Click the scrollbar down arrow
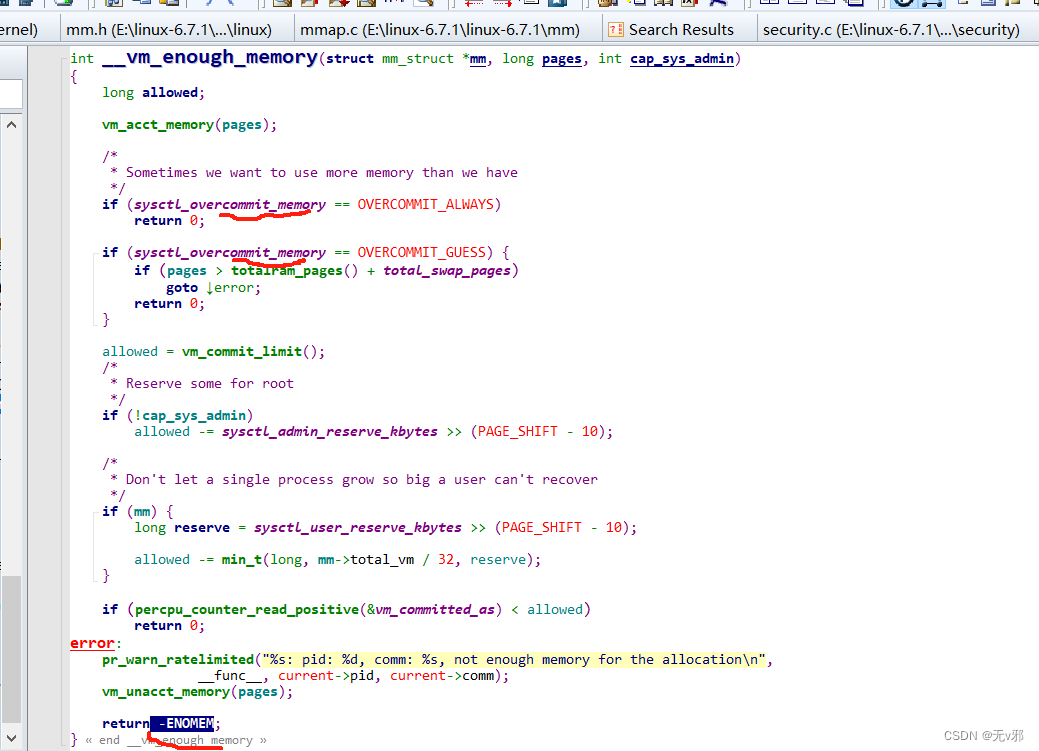 [11, 738]
